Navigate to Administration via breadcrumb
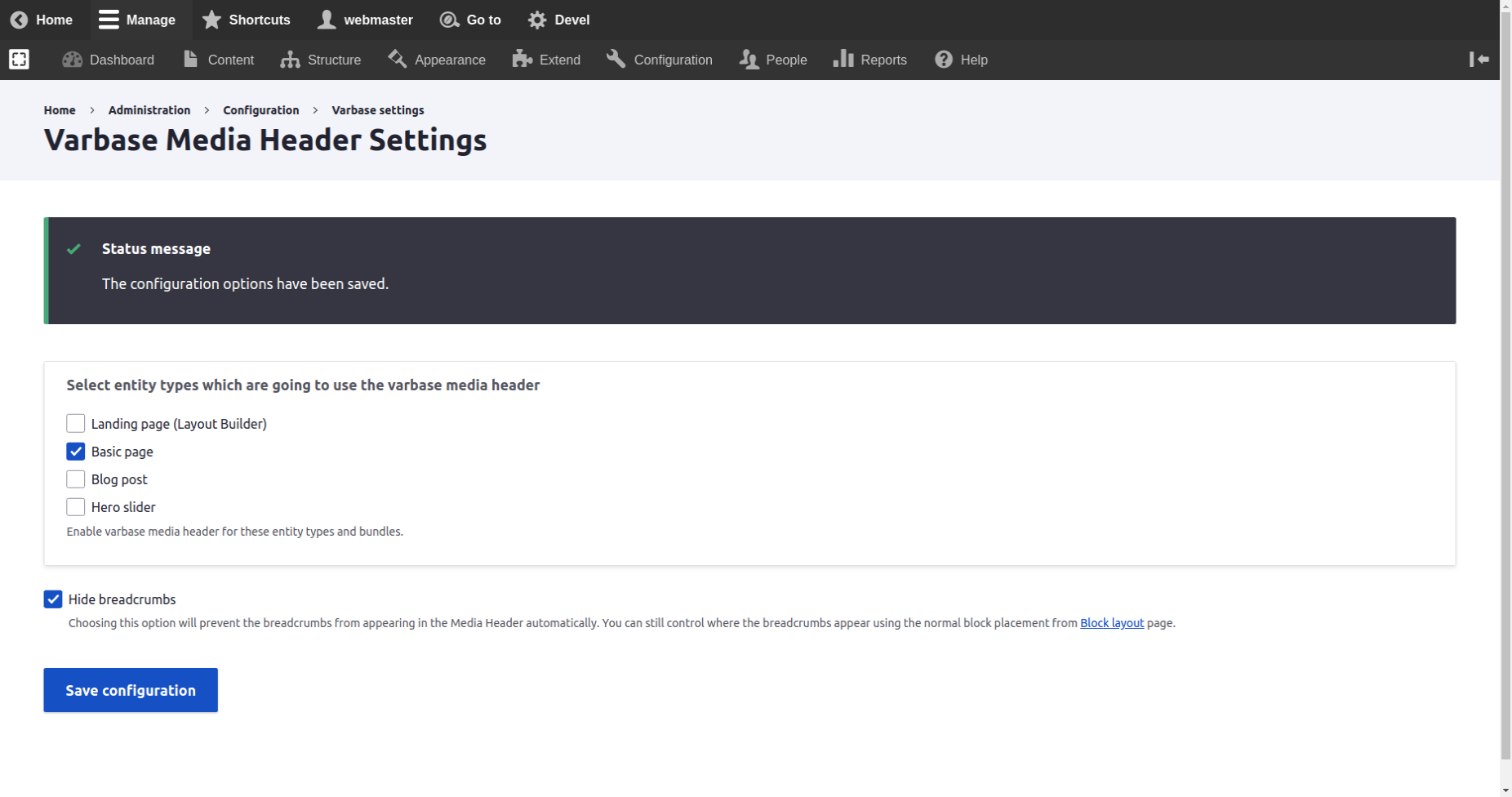 click(149, 110)
